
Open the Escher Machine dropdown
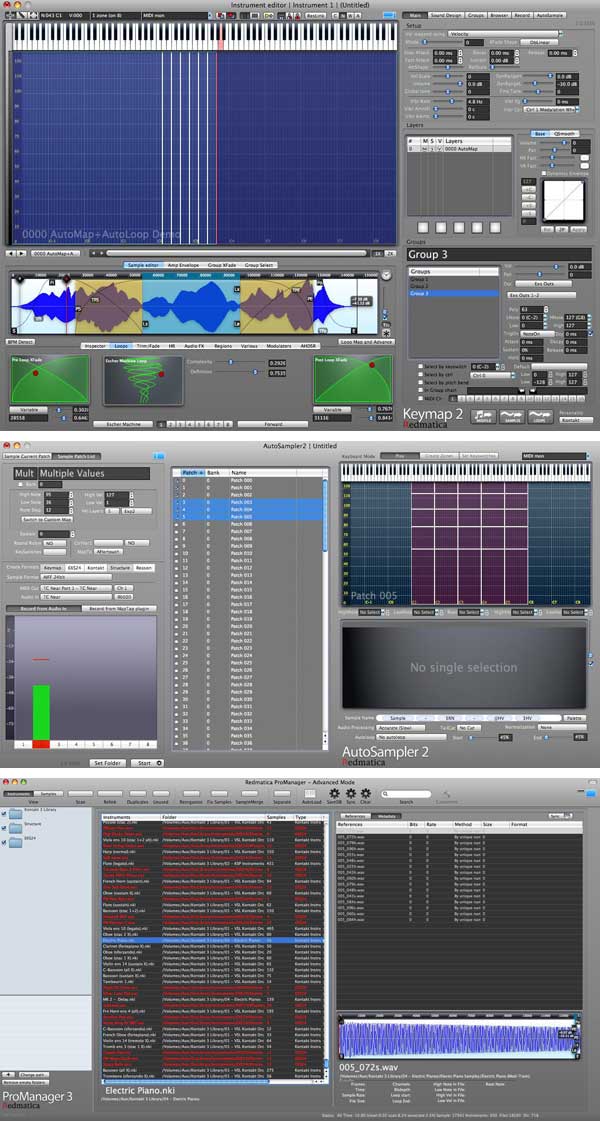point(123,424)
